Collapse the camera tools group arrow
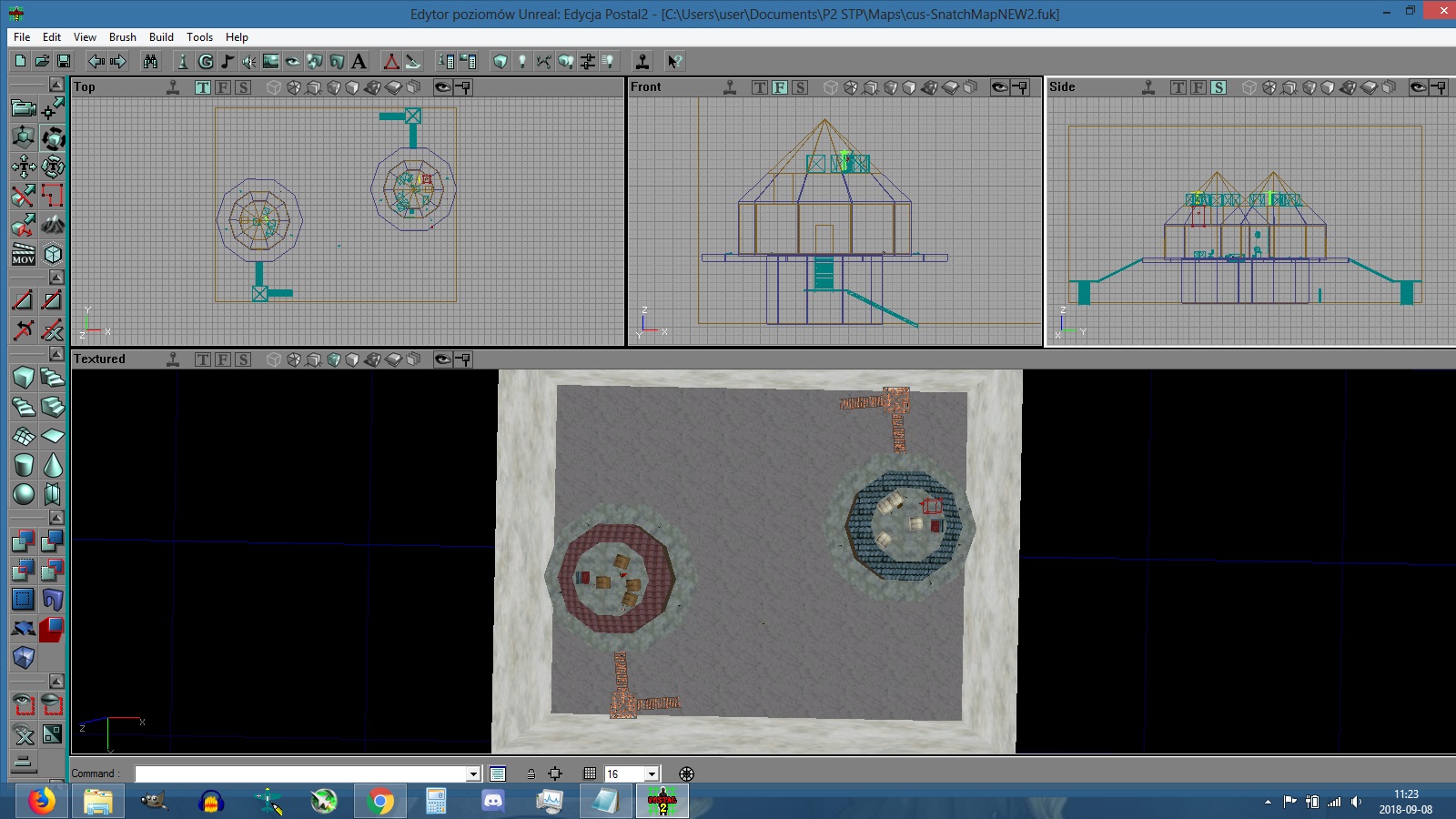The image size is (1456, 819). click(x=56, y=85)
